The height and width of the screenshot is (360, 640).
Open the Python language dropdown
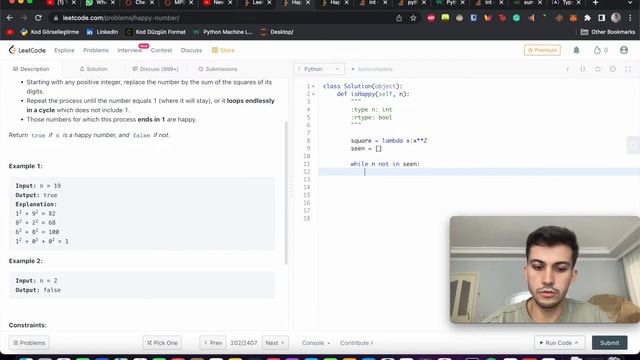click(319, 69)
